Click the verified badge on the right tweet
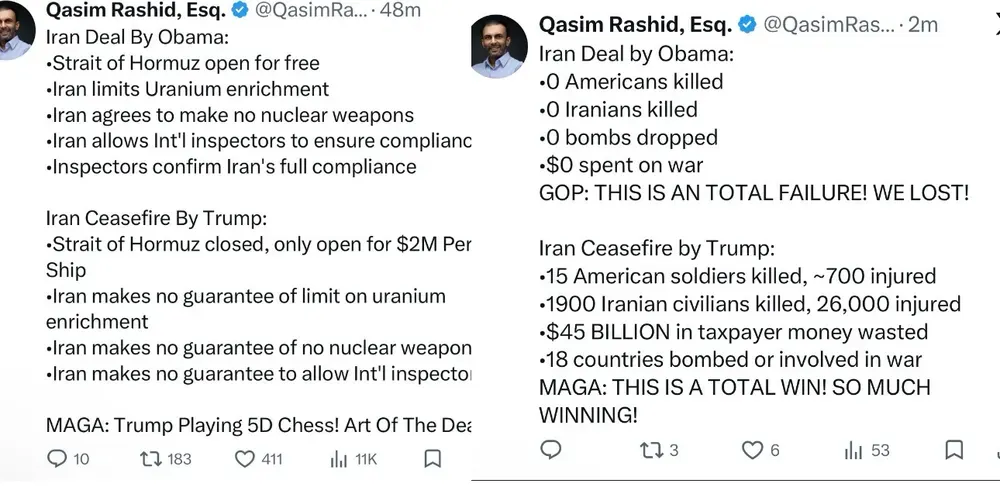1000x495 pixels. coord(747,24)
